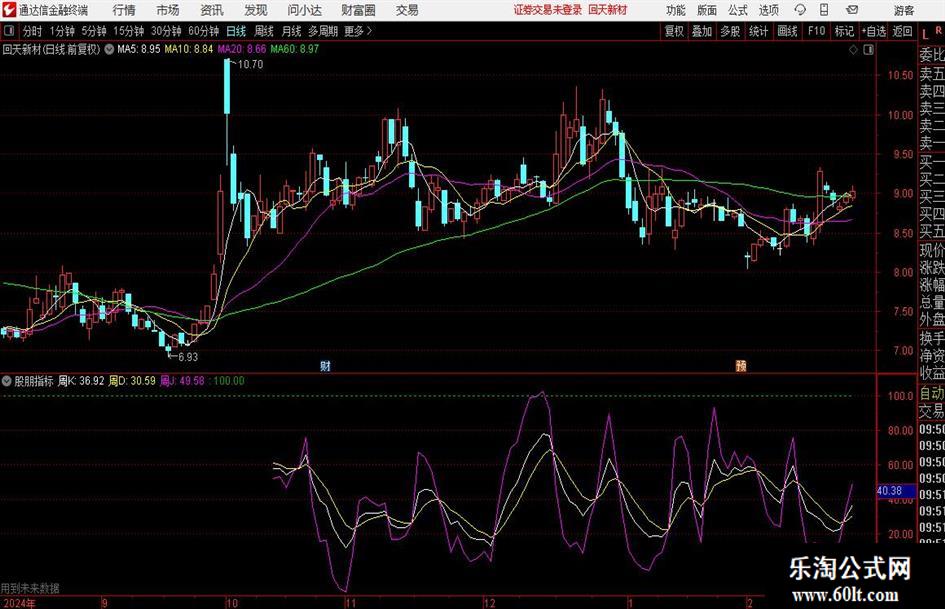Click the 10.70 high price label
This screenshot has width=945, height=609.
coord(250,65)
